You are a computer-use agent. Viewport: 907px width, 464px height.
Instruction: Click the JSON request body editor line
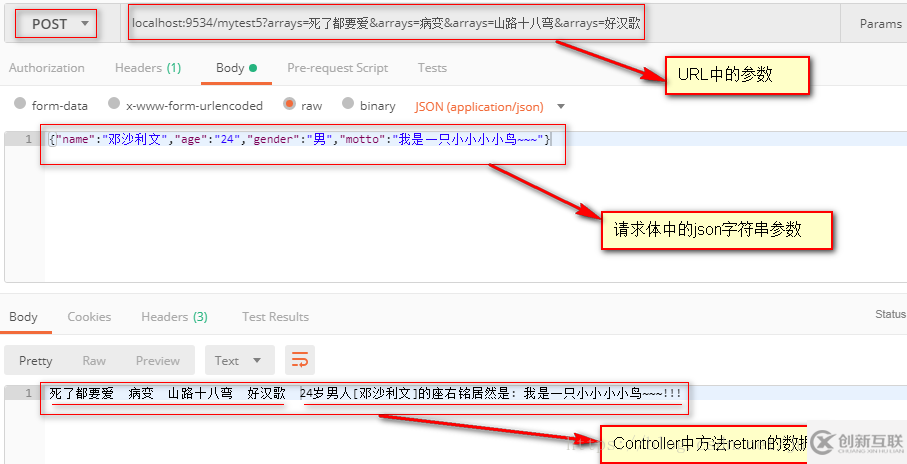tap(301, 139)
